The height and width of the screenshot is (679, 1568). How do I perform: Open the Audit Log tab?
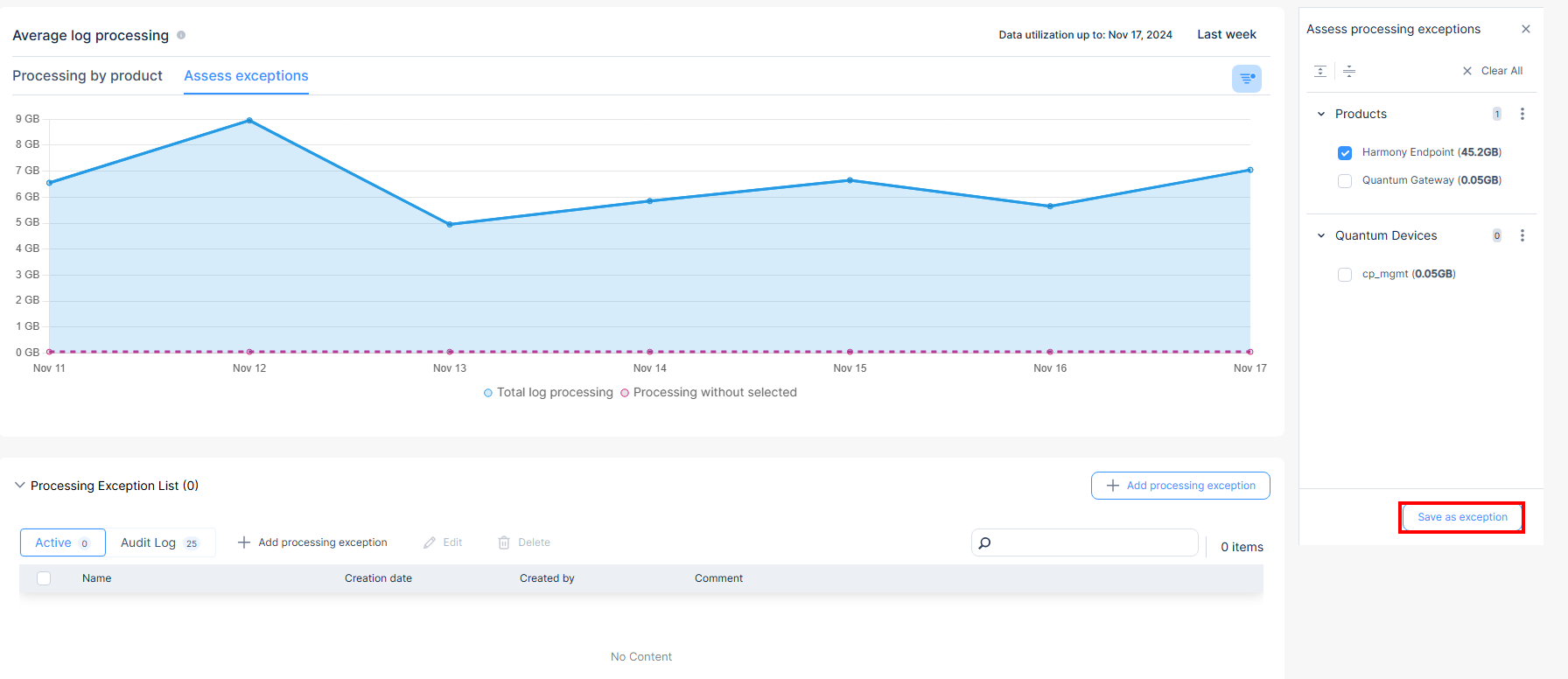tap(159, 542)
